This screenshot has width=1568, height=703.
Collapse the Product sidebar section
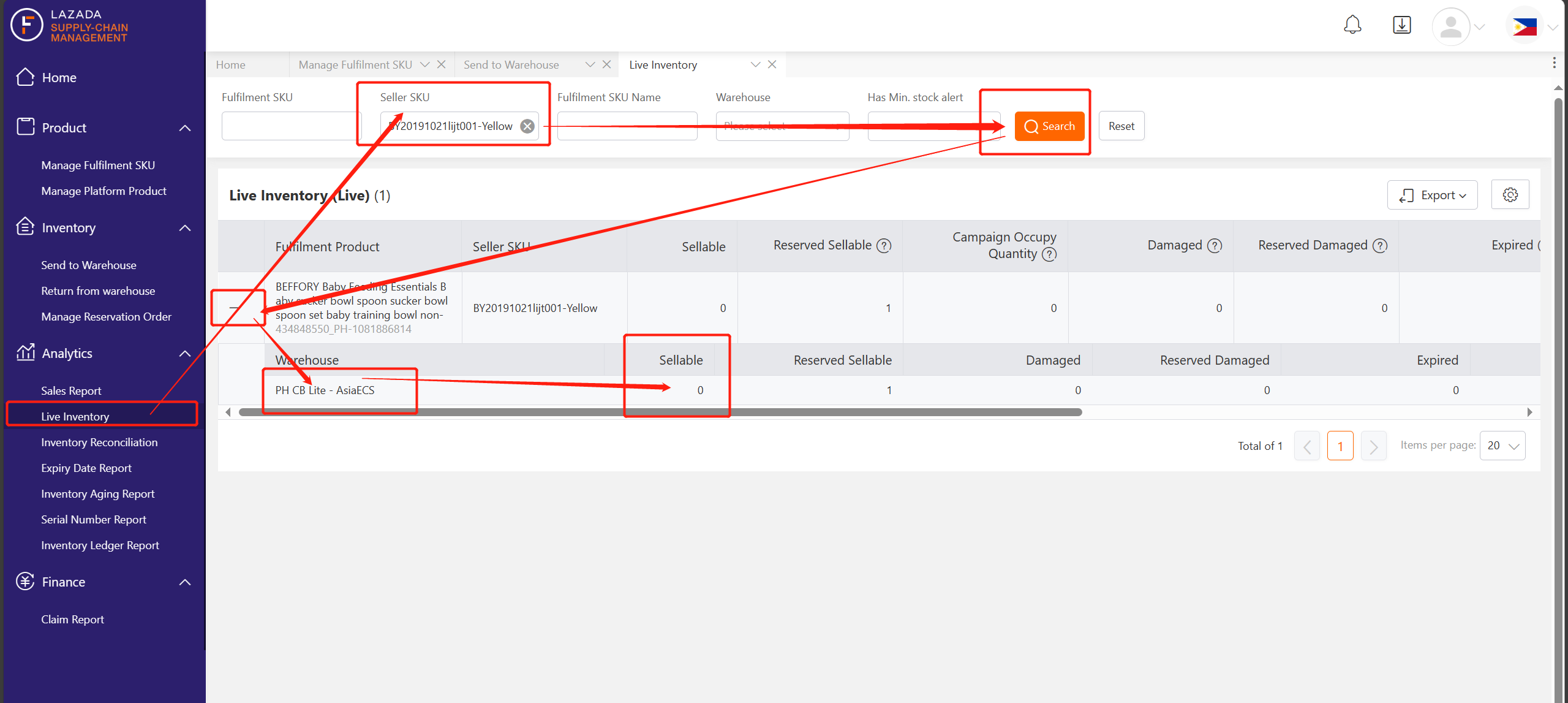[185, 128]
